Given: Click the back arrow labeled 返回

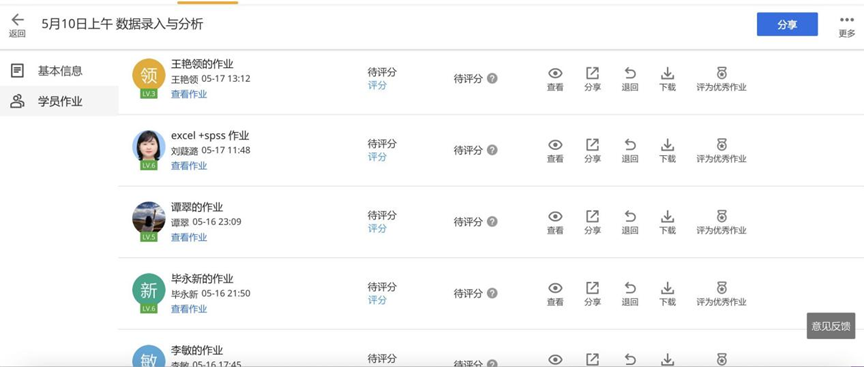Looking at the screenshot, I should click(17, 25).
